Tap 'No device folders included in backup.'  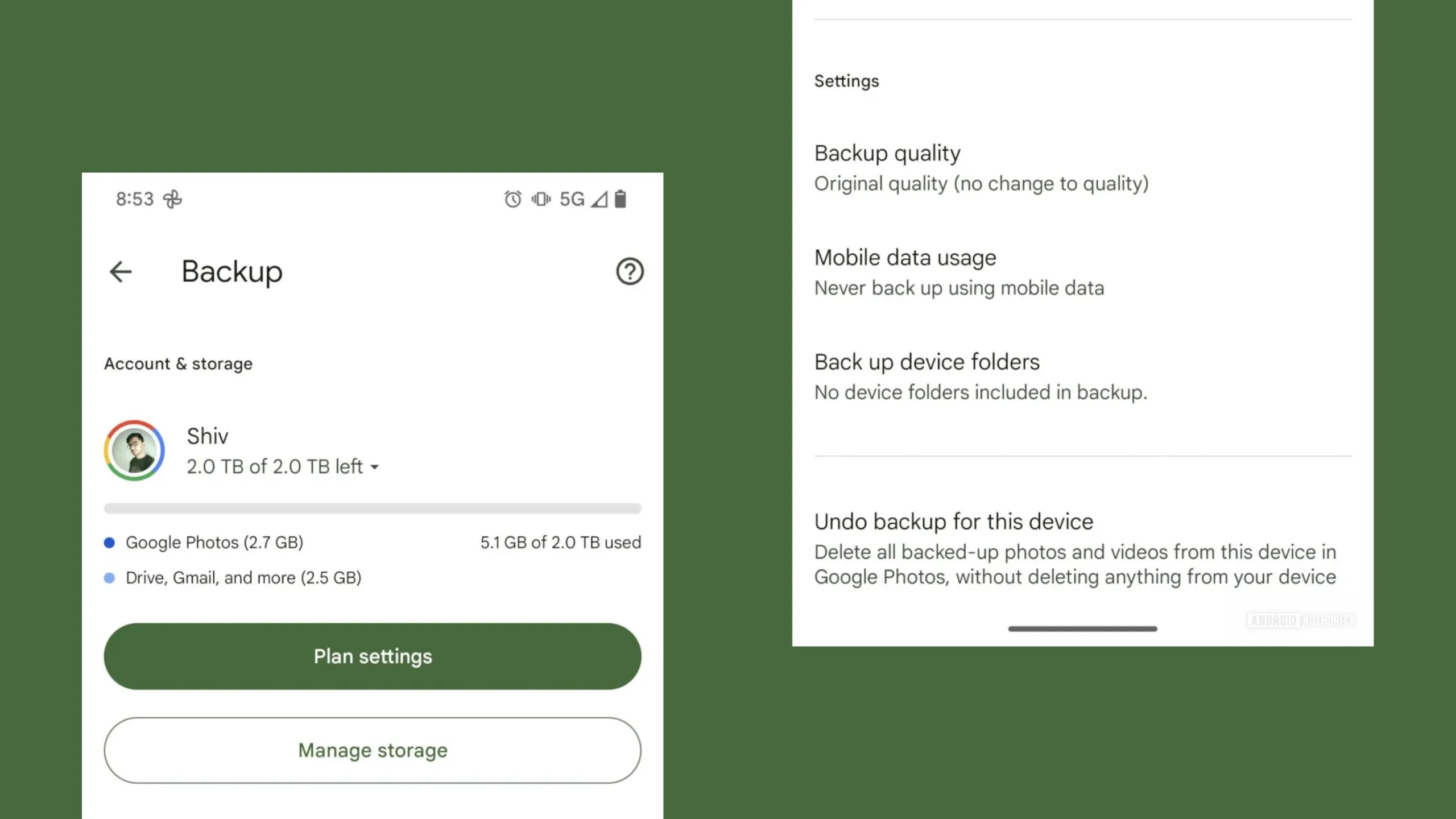click(981, 392)
